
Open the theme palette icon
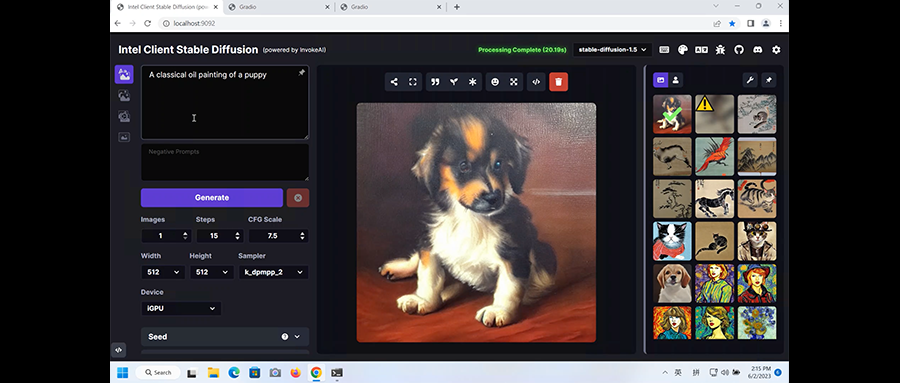coord(682,50)
